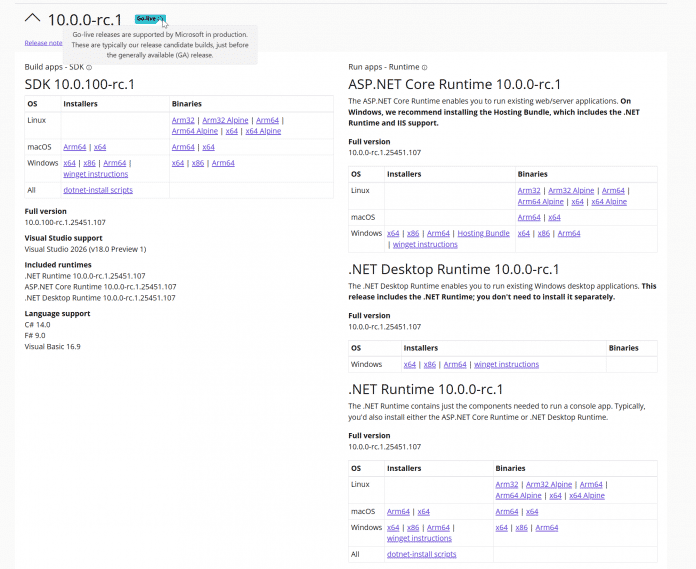Image resolution: width=696 pixels, height=569 pixels.
Task: Download ASP.NET Core macOS x64 binary
Action: pyautogui.click(x=554, y=217)
